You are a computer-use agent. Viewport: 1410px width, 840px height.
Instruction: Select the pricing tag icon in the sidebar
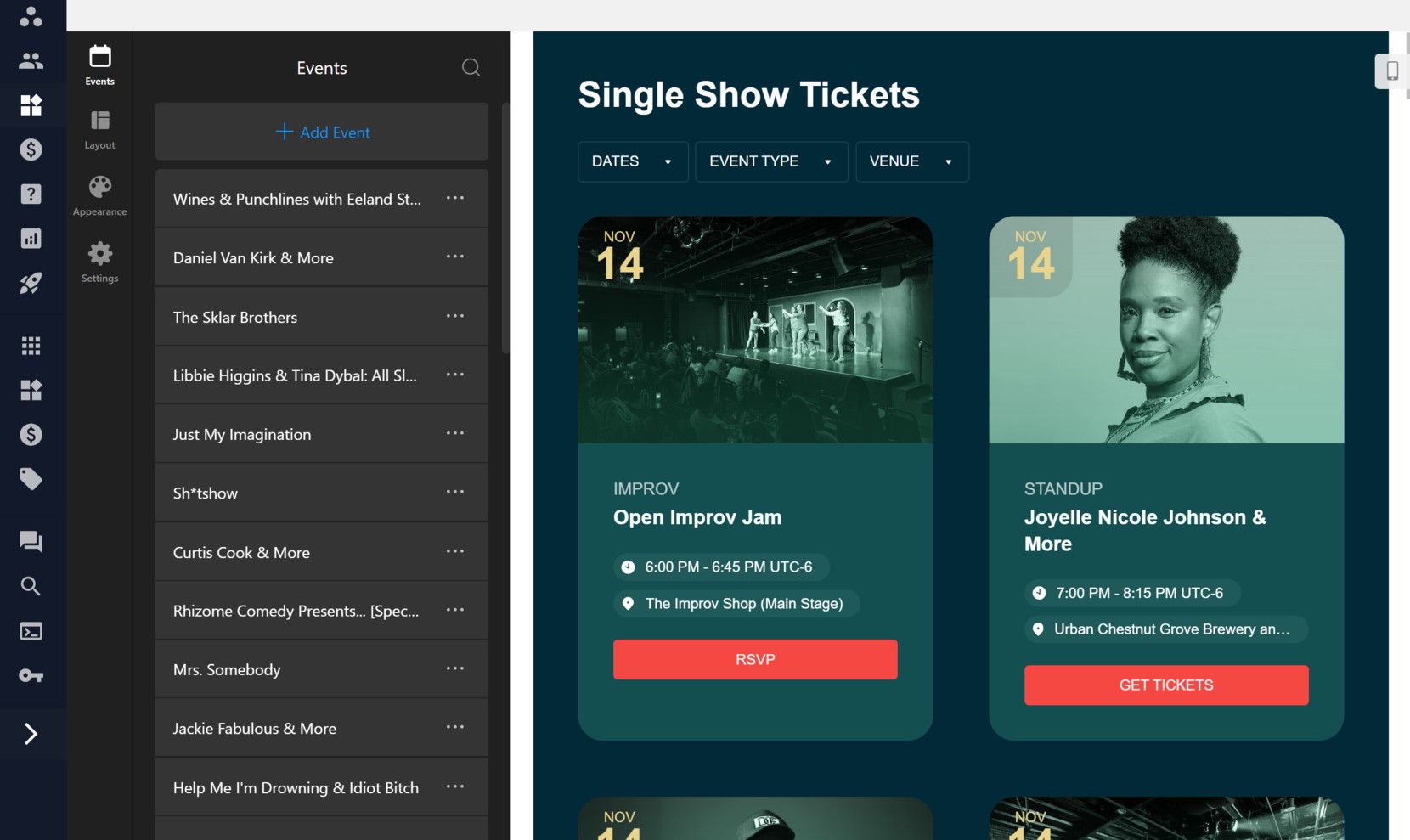pyautogui.click(x=31, y=478)
